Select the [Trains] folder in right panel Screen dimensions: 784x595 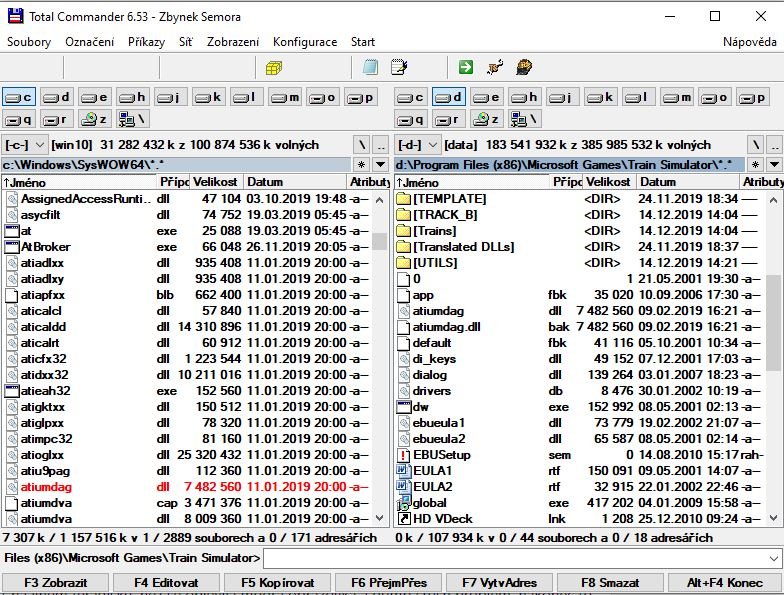(434, 231)
